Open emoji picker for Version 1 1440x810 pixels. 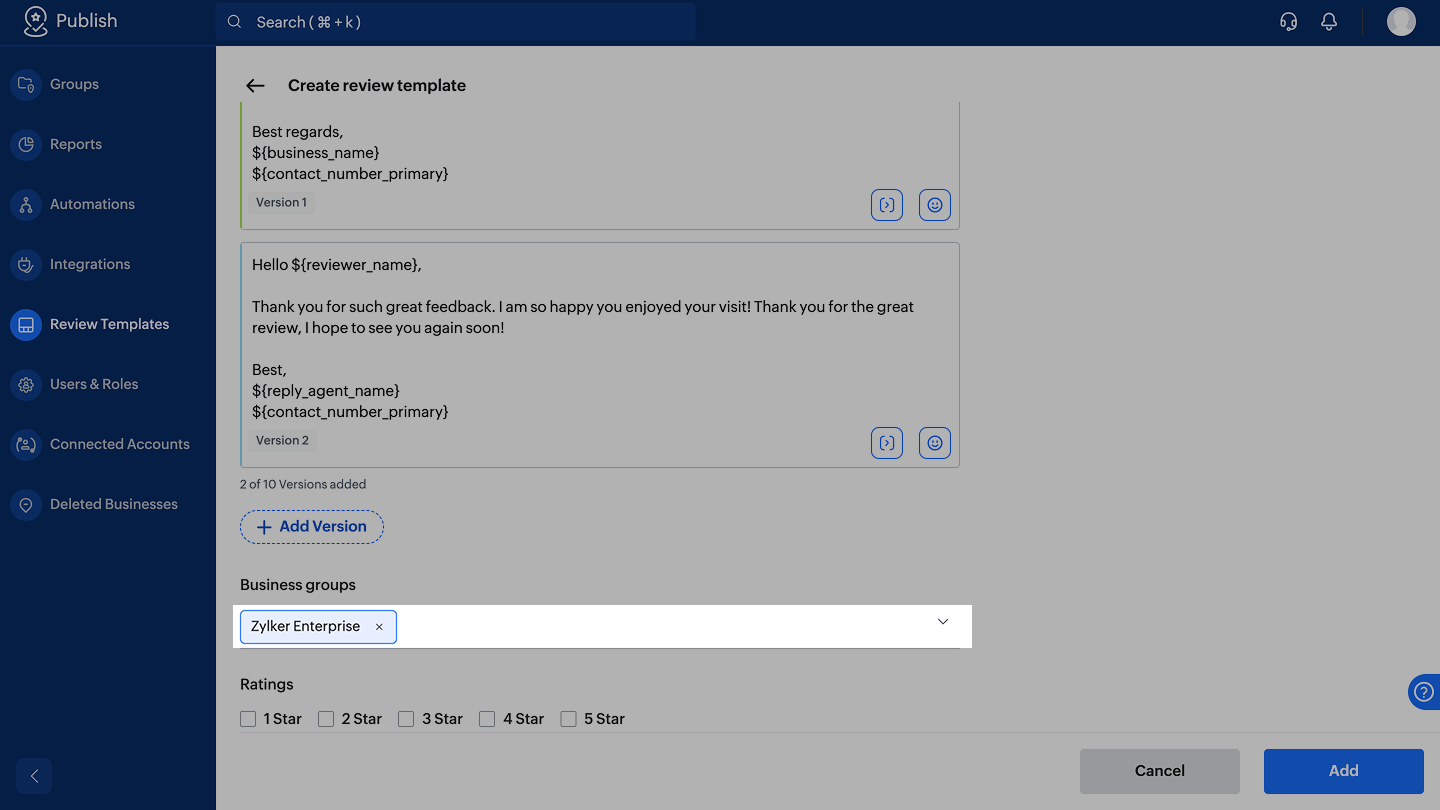[x=935, y=205]
